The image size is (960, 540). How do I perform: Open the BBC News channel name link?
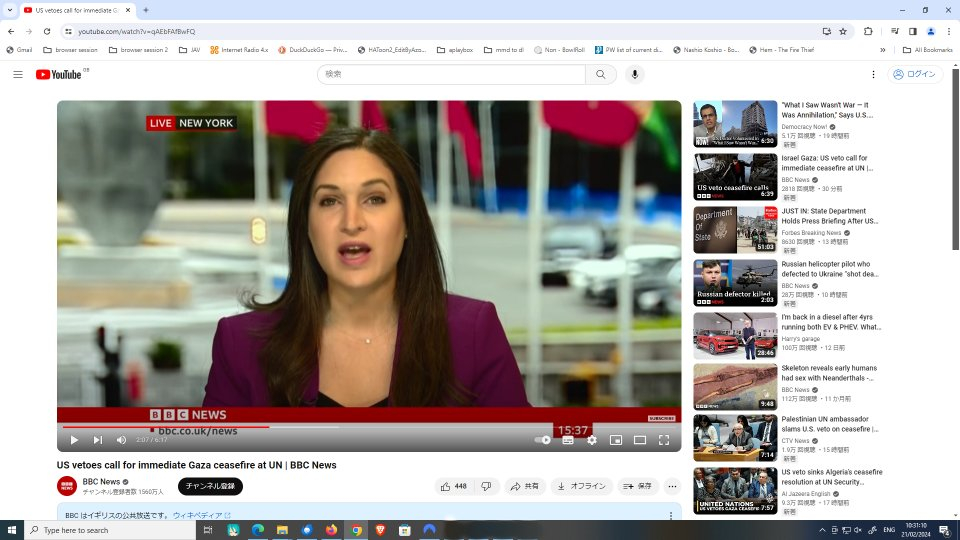click(x=101, y=482)
